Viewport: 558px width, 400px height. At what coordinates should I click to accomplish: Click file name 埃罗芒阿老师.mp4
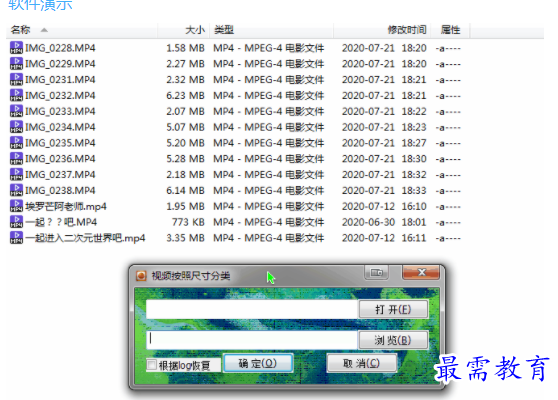(x=66, y=206)
